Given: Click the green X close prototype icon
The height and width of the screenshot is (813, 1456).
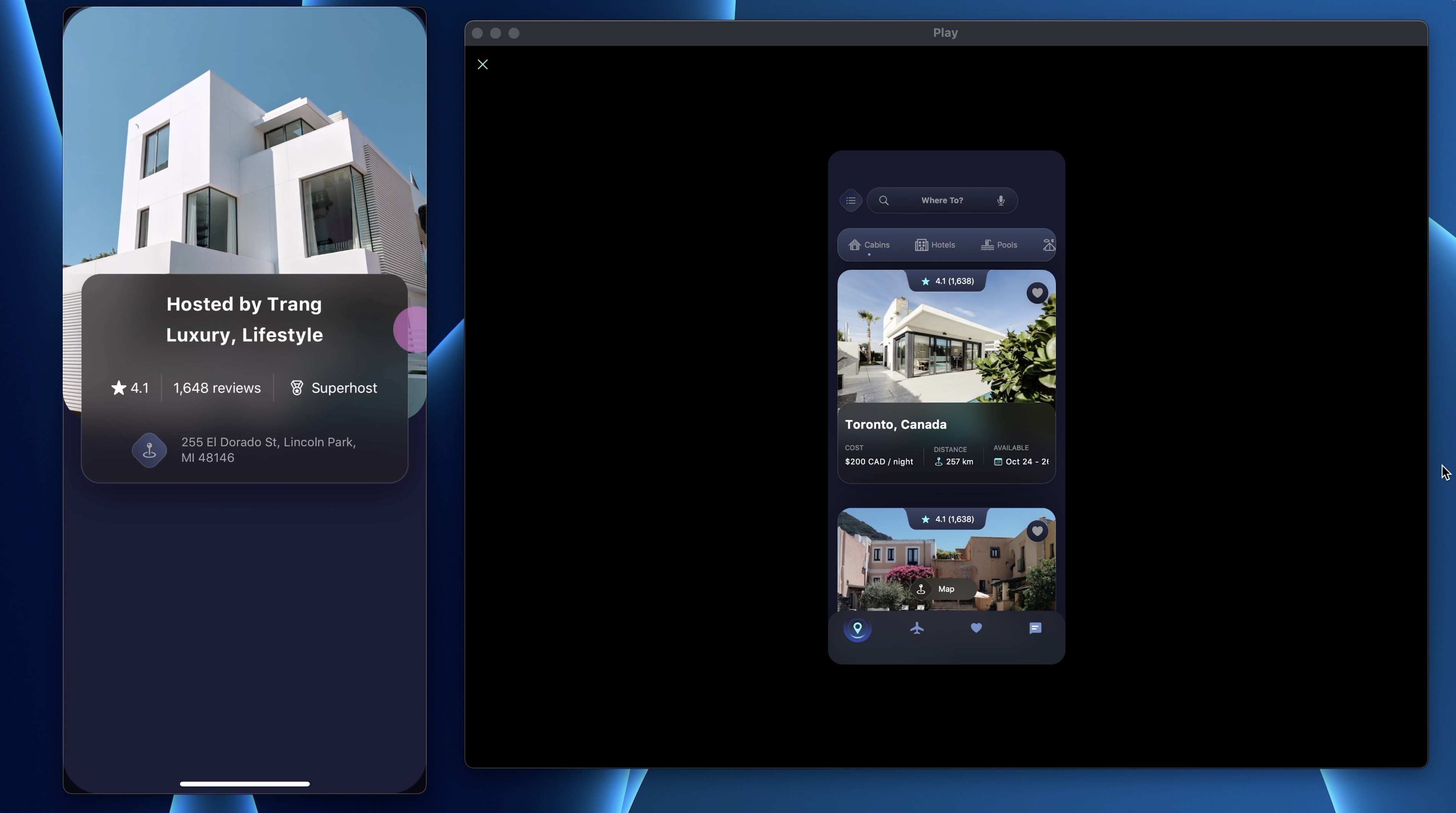Looking at the screenshot, I should point(483,65).
